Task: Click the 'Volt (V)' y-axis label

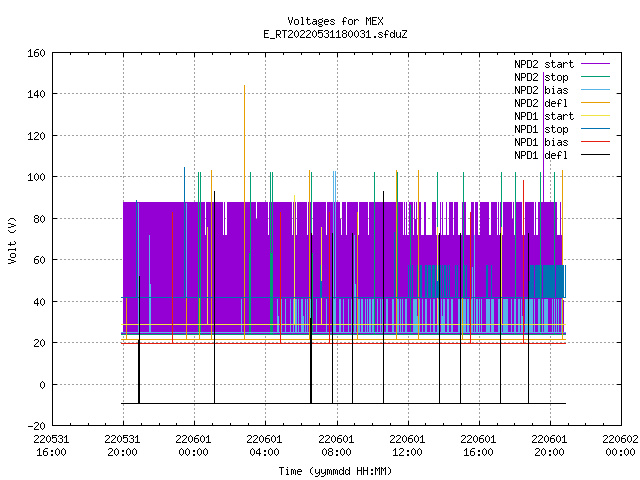Action: (12, 240)
